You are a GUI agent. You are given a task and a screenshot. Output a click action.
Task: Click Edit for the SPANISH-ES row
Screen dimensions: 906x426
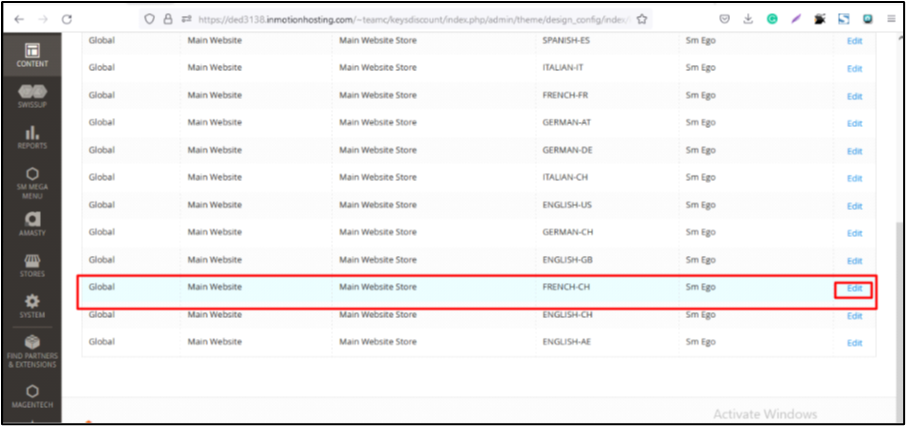854,41
